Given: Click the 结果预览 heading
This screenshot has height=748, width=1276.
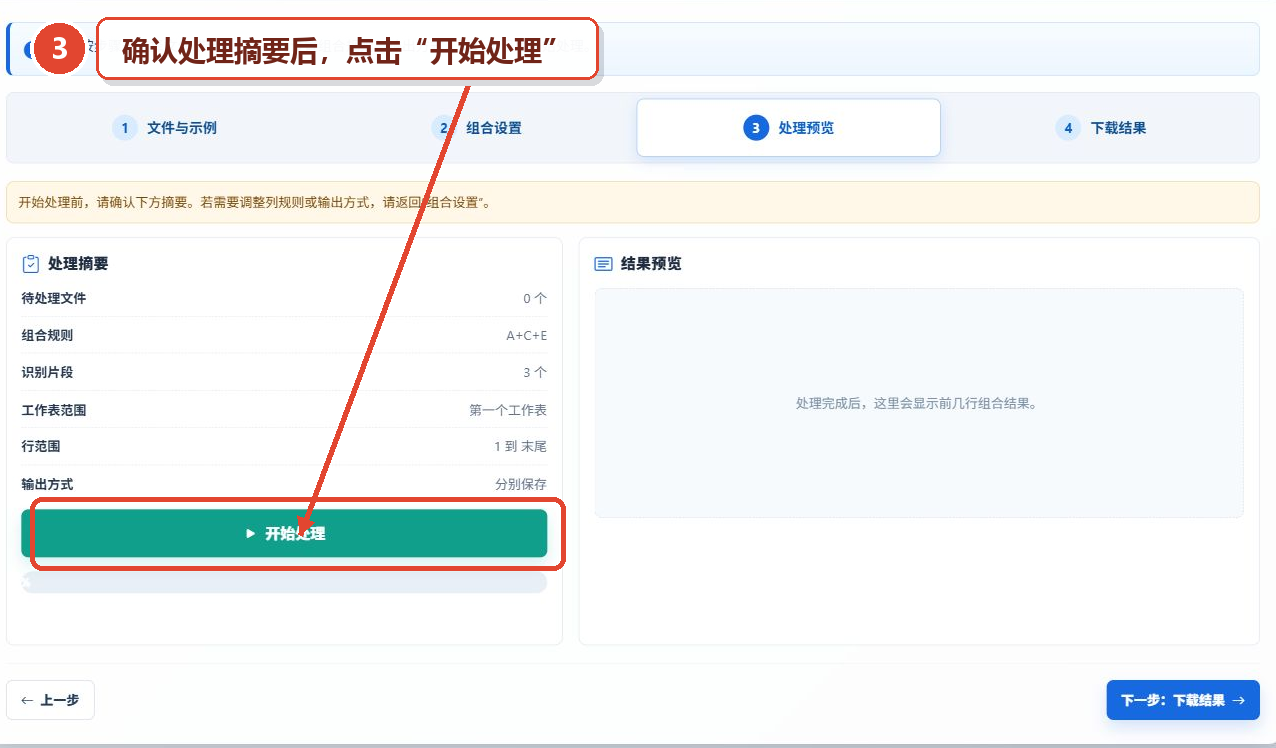Looking at the screenshot, I should point(651,264).
